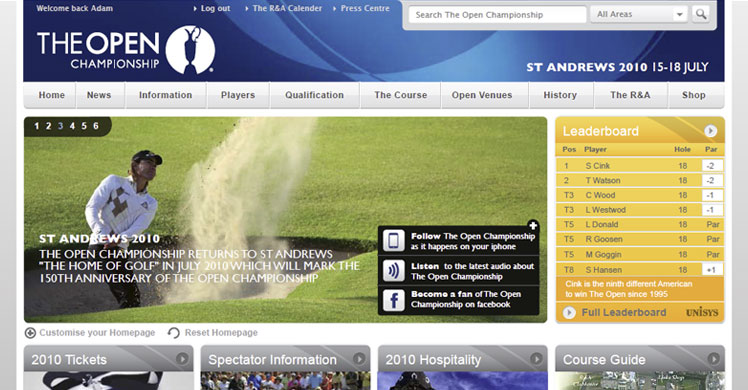Jump to carousel slide 4
Image resolution: width=748 pixels, height=390 pixels.
72,126
